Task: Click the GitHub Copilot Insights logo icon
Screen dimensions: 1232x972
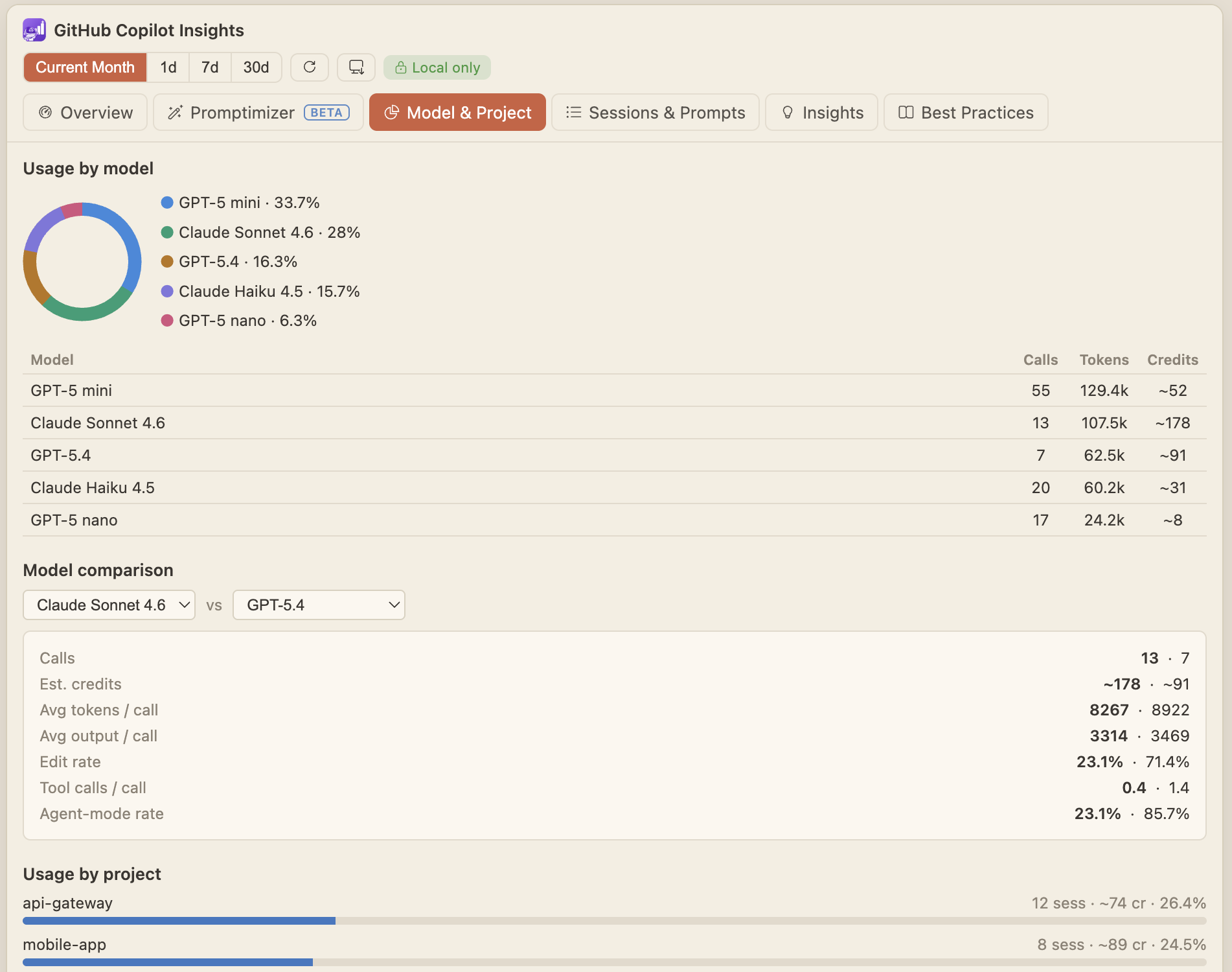Action: coord(34,30)
